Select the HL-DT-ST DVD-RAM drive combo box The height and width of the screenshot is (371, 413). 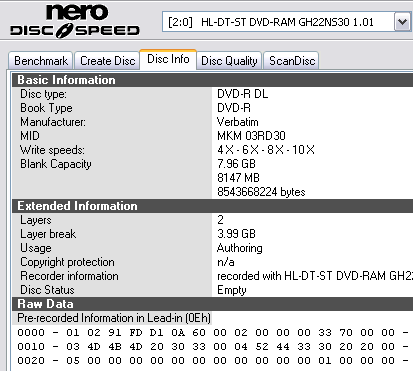(286, 22)
